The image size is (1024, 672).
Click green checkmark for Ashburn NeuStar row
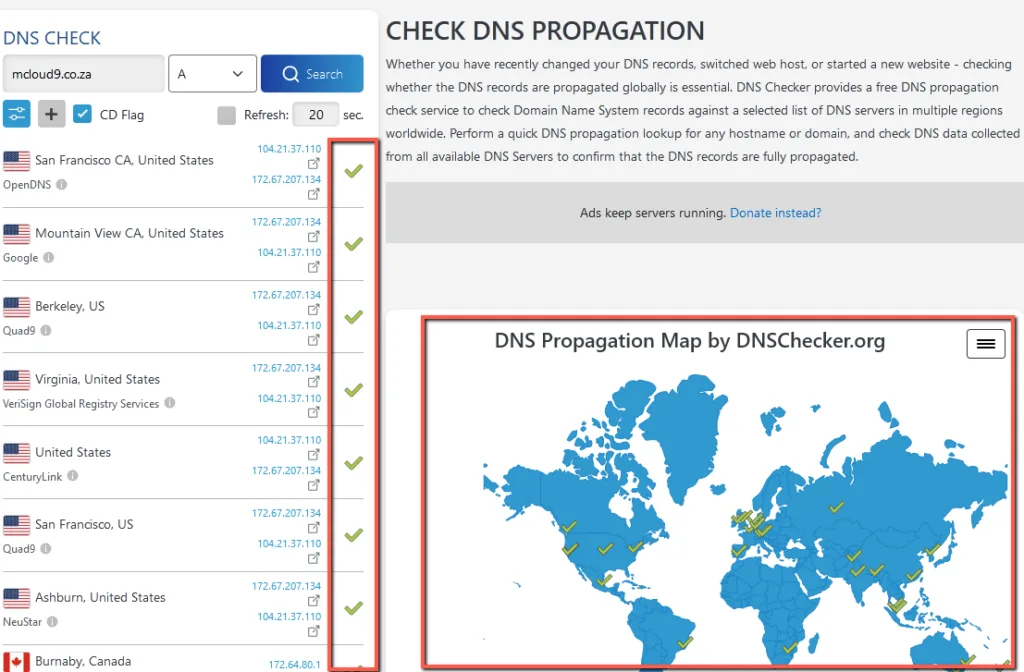[353, 609]
